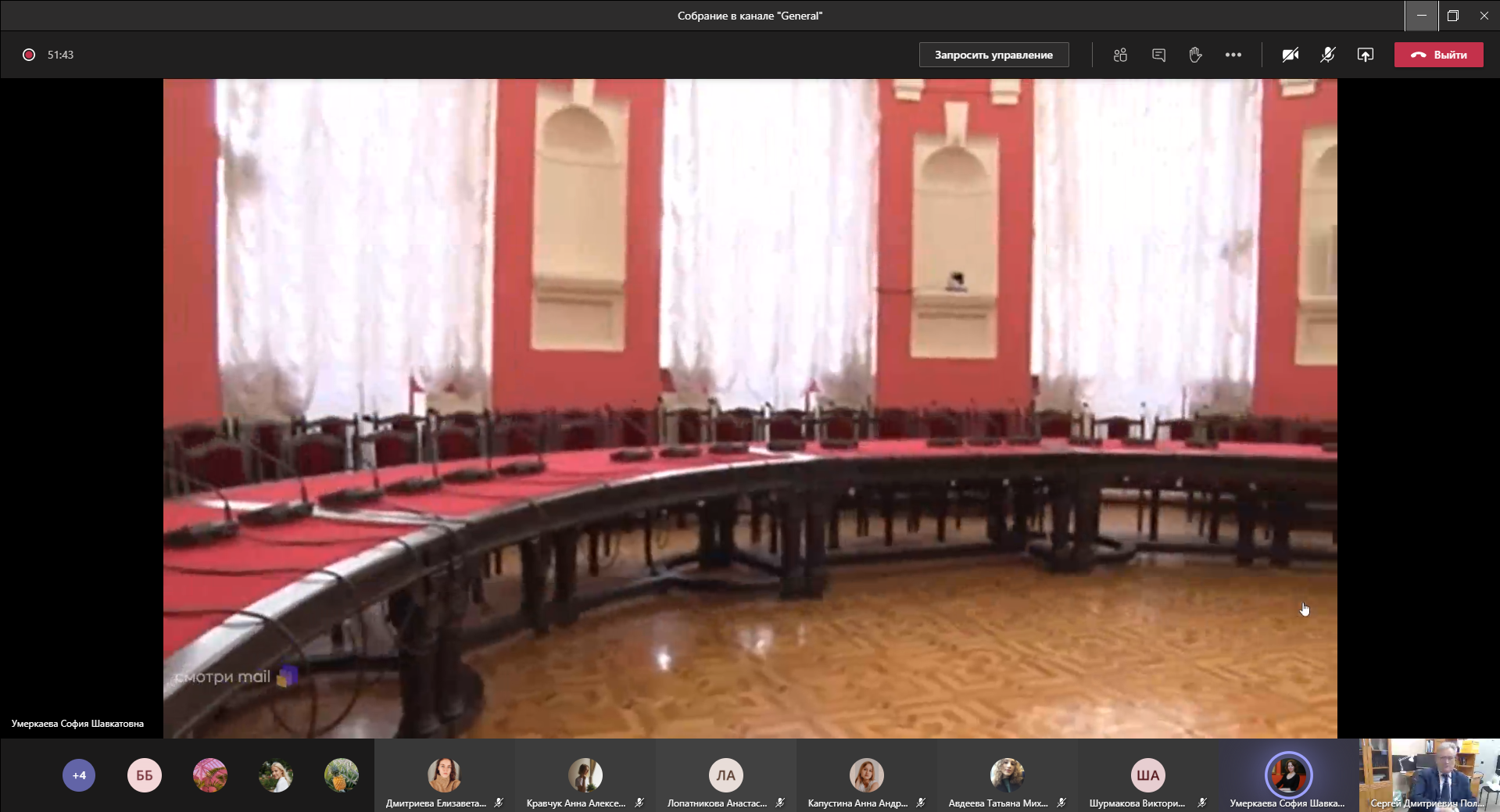1500x812 pixels.
Task: Select Сергей Дмитриевич video thumbnail
Action: pos(1429,775)
